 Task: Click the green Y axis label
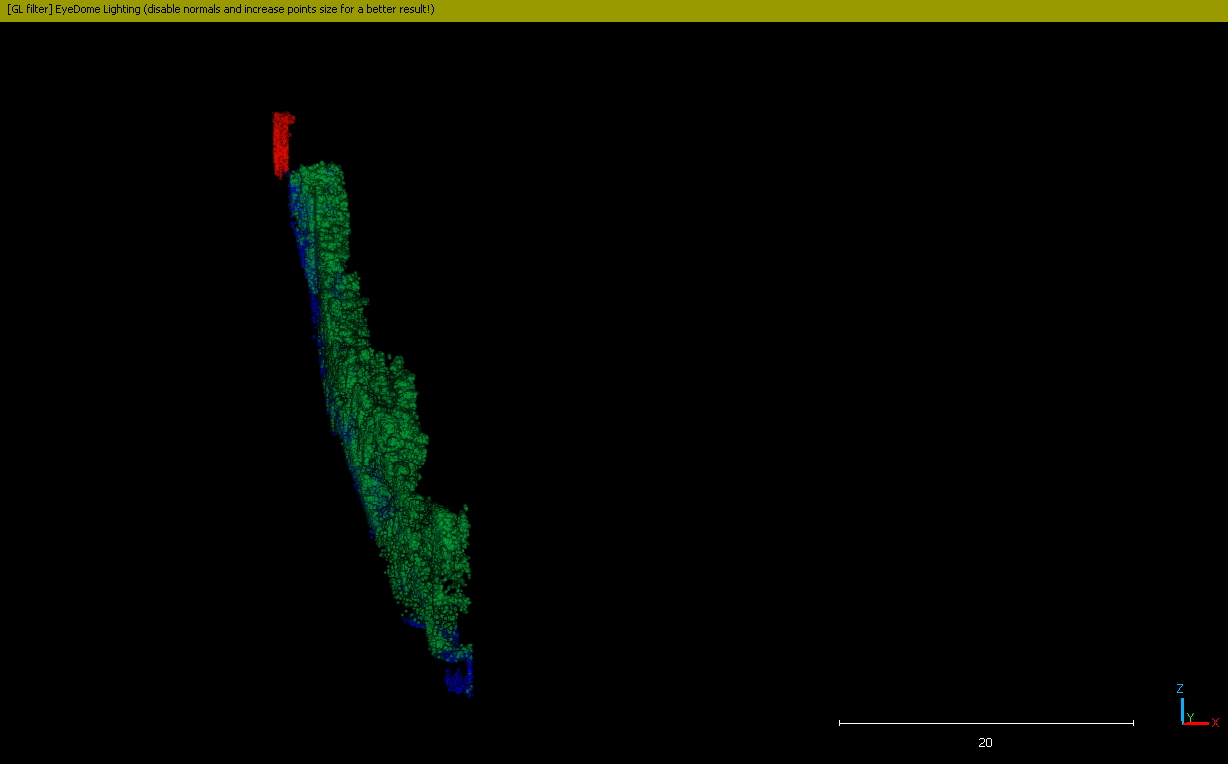coord(1190,717)
